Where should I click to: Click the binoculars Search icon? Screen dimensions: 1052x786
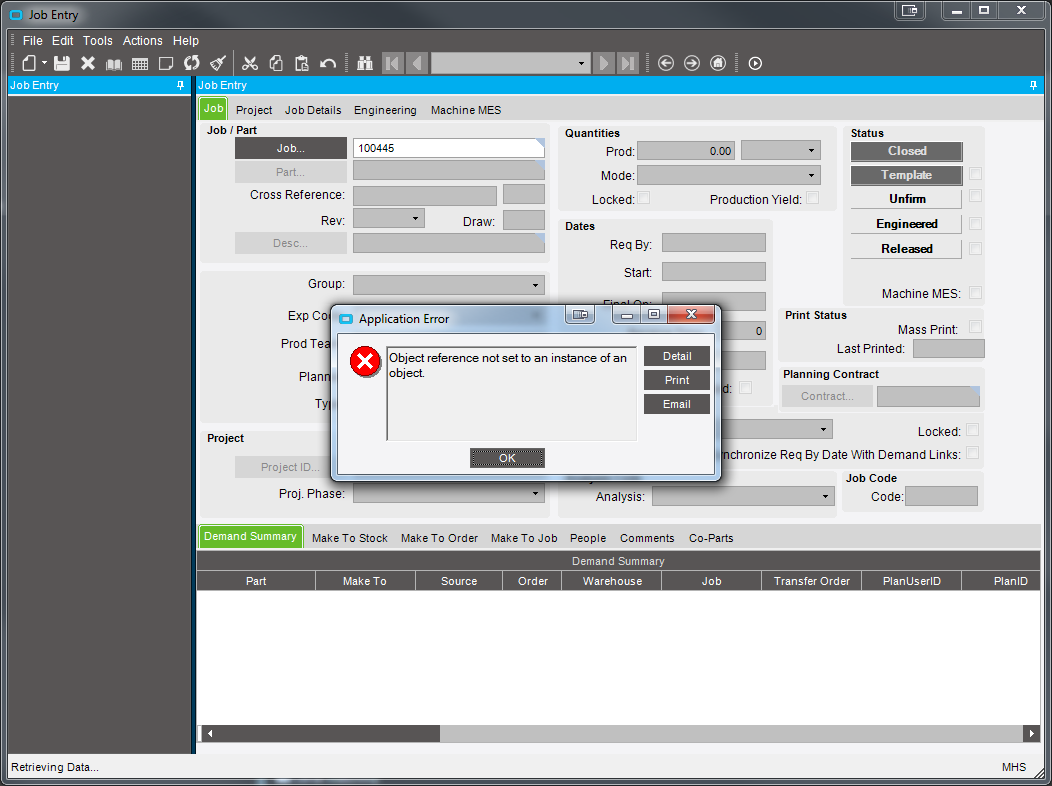pyautogui.click(x=365, y=63)
